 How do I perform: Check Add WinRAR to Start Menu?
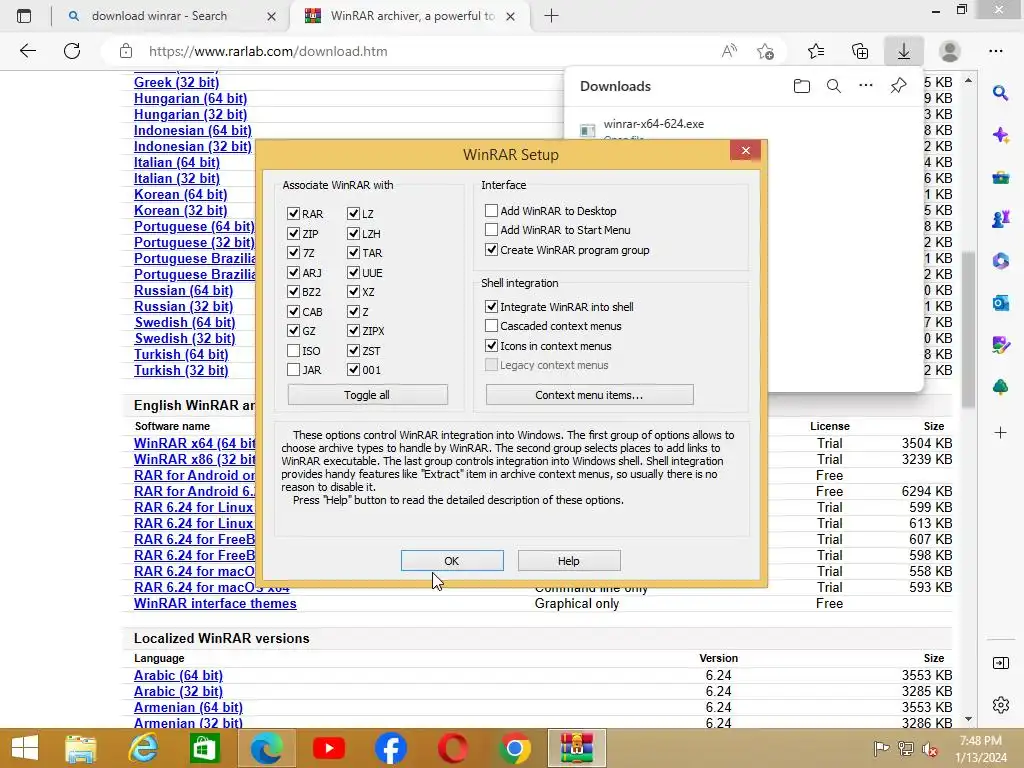pyautogui.click(x=491, y=230)
